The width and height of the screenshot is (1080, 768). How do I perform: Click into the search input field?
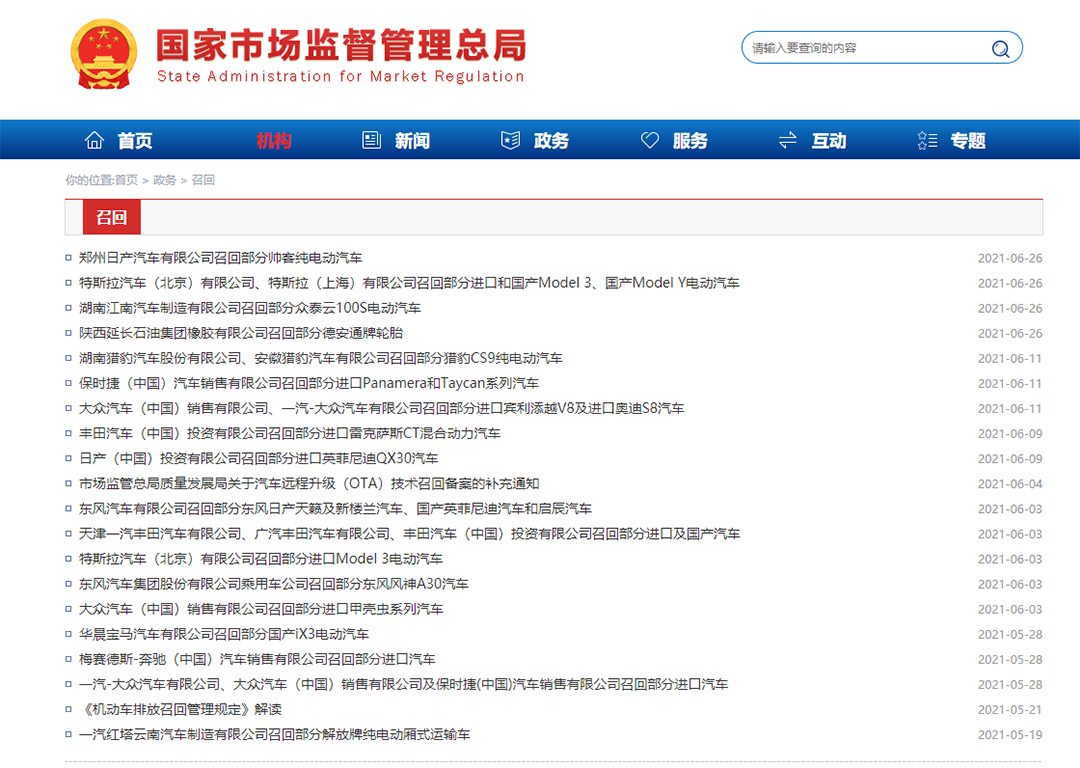coord(860,48)
